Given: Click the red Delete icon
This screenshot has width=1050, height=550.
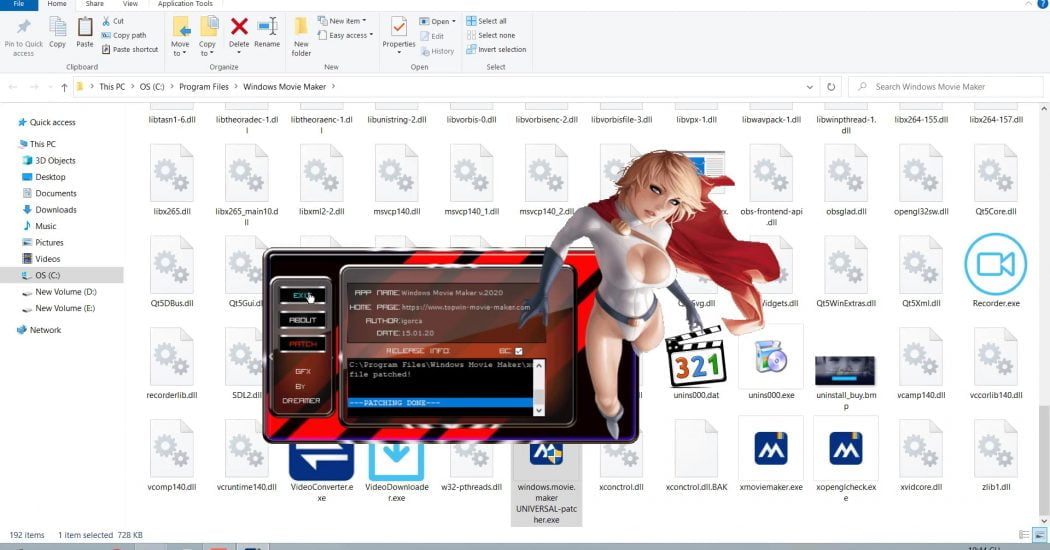Looking at the screenshot, I should pos(239,27).
